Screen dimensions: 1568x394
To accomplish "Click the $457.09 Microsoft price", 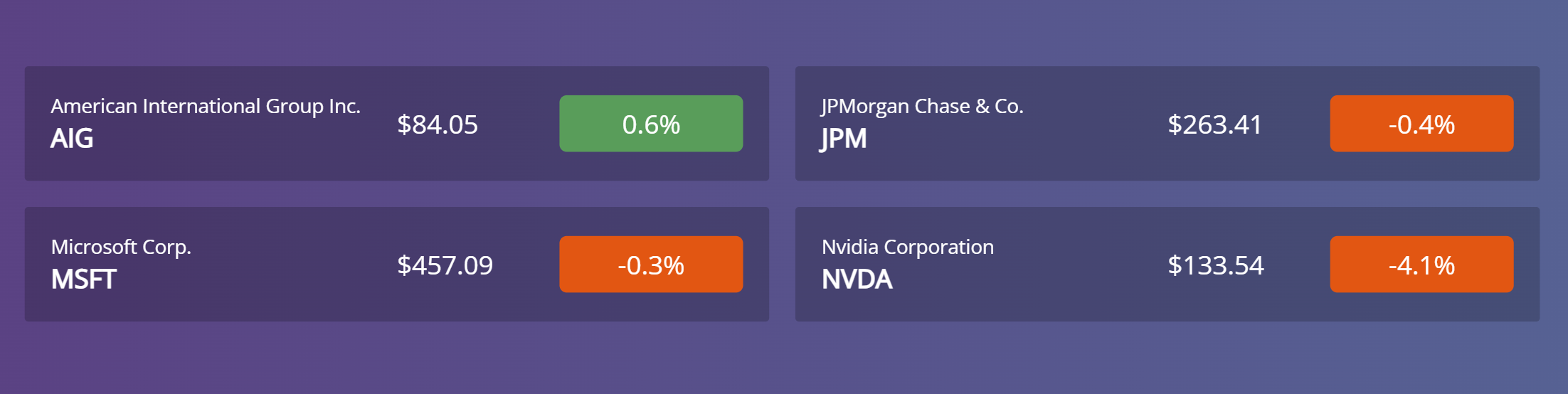I will click(445, 265).
